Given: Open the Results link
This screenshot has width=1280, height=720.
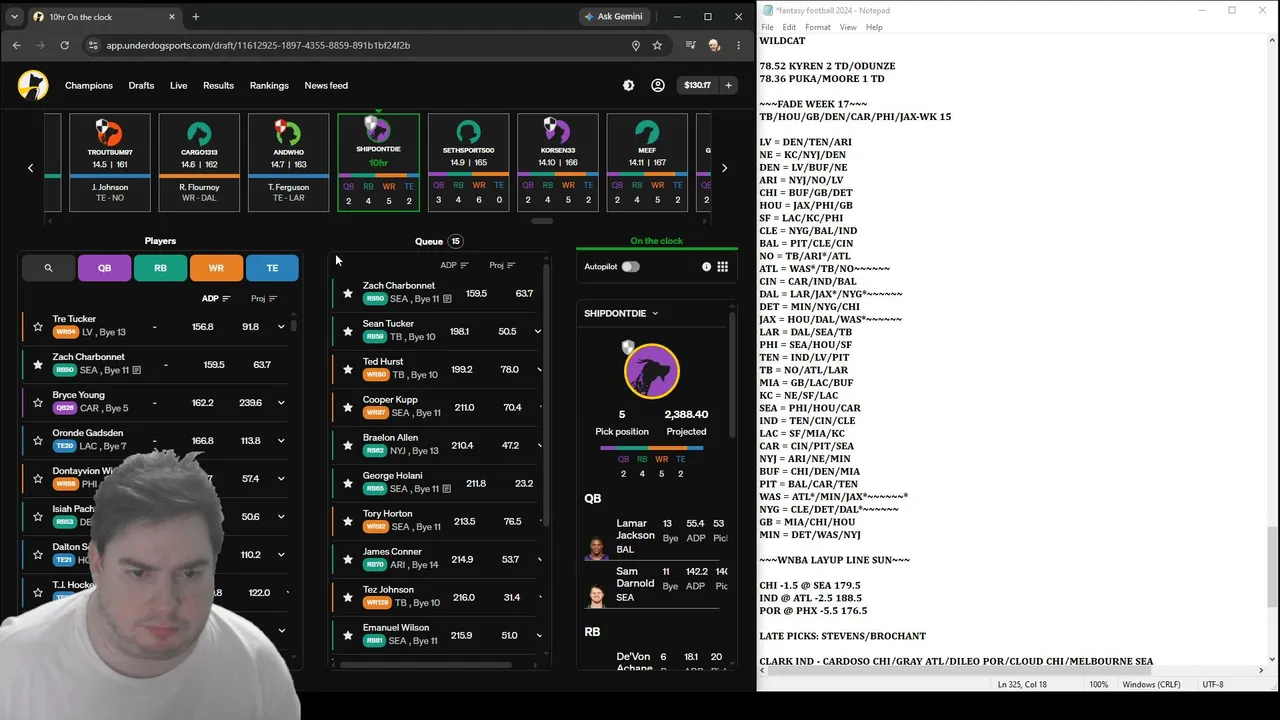Looking at the screenshot, I should pyautogui.click(x=218, y=85).
